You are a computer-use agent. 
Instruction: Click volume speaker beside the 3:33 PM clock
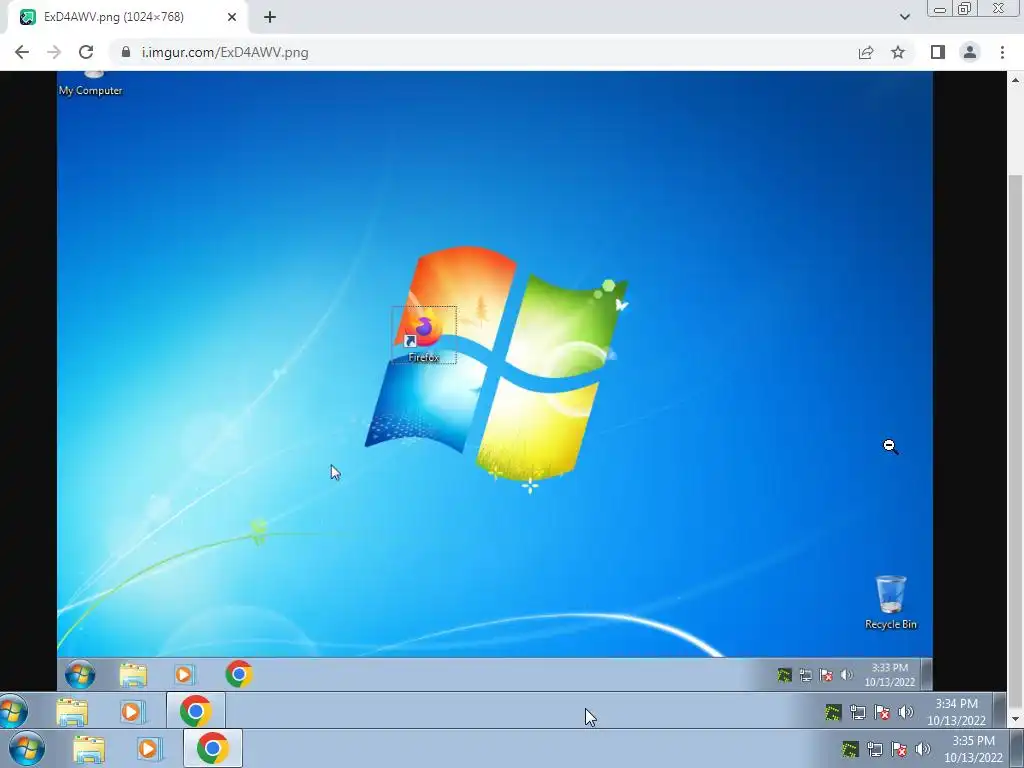click(846, 675)
